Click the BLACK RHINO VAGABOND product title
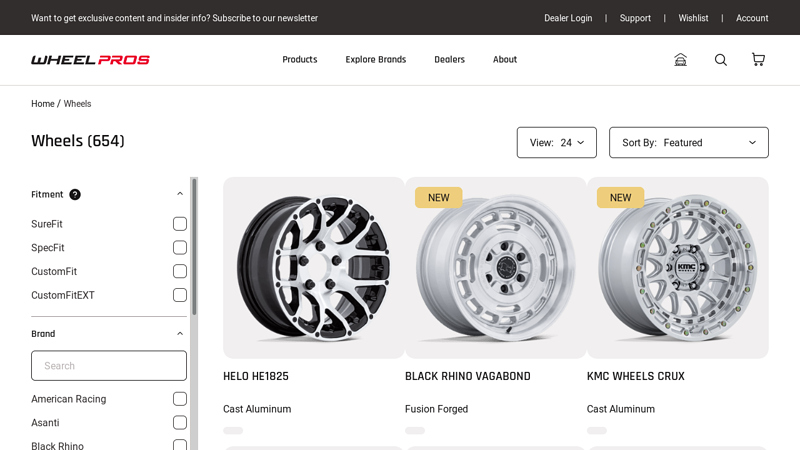 (468, 376)
